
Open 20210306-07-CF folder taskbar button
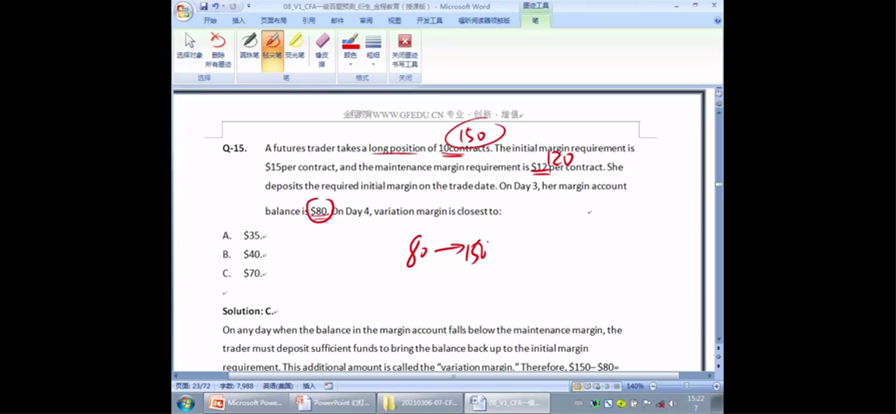[x=420, y=403]
